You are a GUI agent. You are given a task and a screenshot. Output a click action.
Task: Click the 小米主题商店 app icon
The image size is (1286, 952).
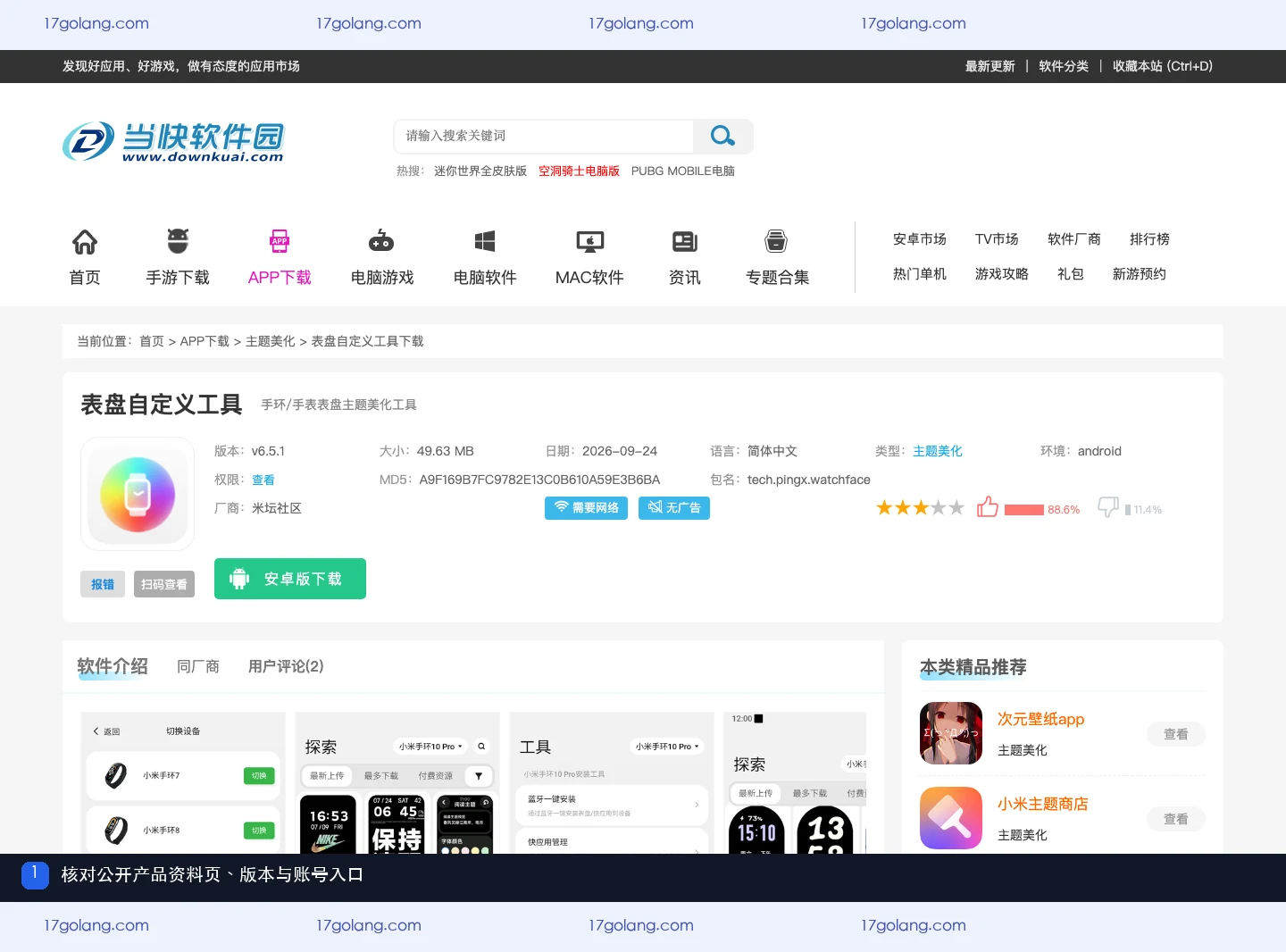pyautogui.click(x=951, y=818)
